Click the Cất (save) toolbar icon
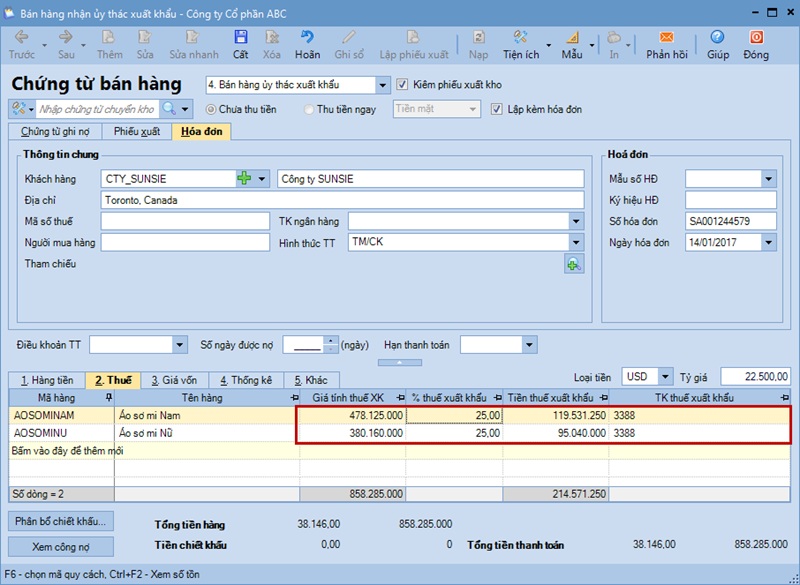The image size is (800, 585). point(240,43)
